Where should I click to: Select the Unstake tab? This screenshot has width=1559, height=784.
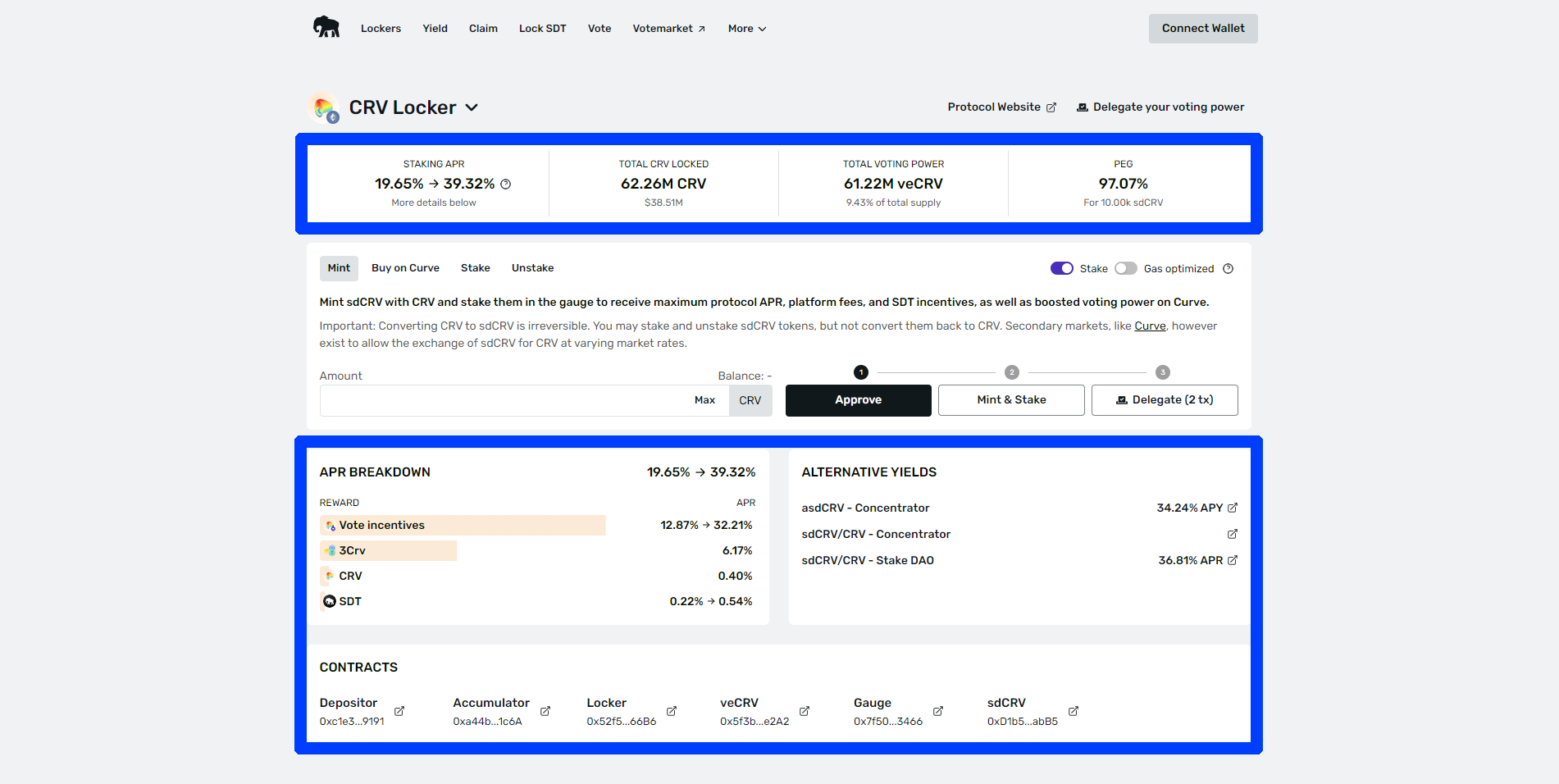(x=532, y=268)
